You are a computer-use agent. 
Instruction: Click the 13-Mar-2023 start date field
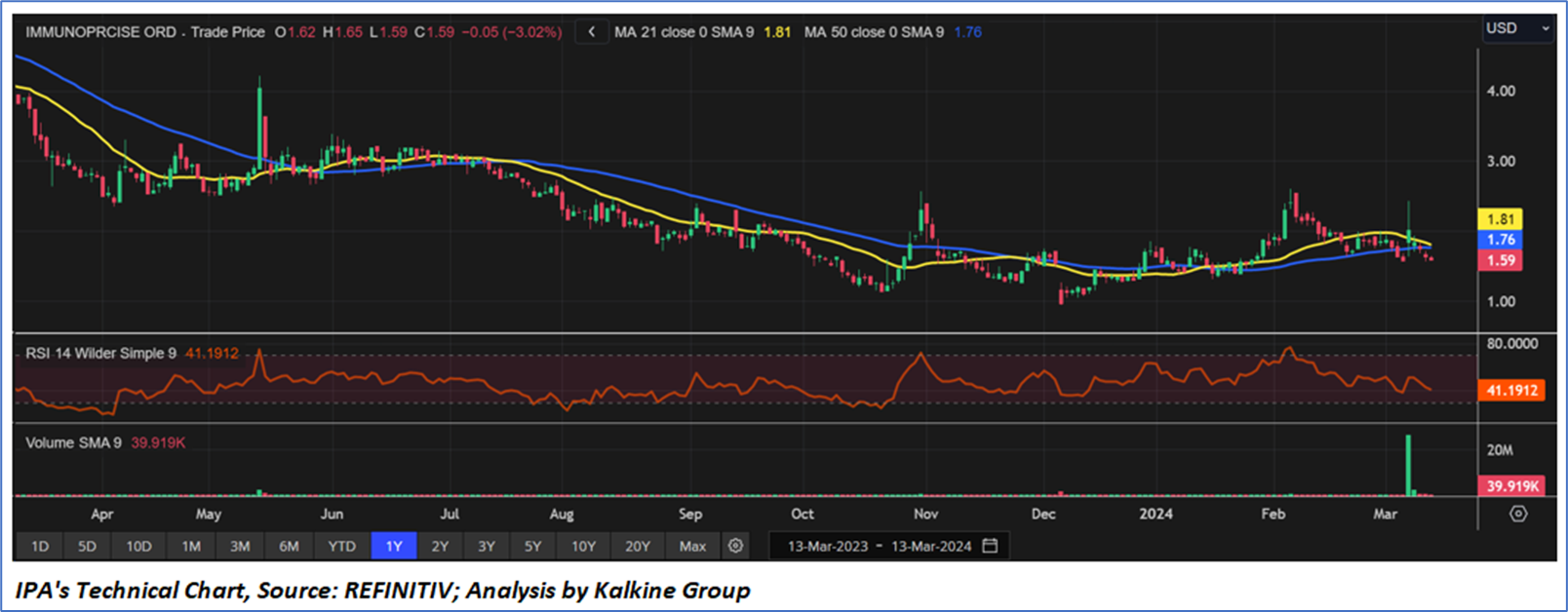[827, 546]
